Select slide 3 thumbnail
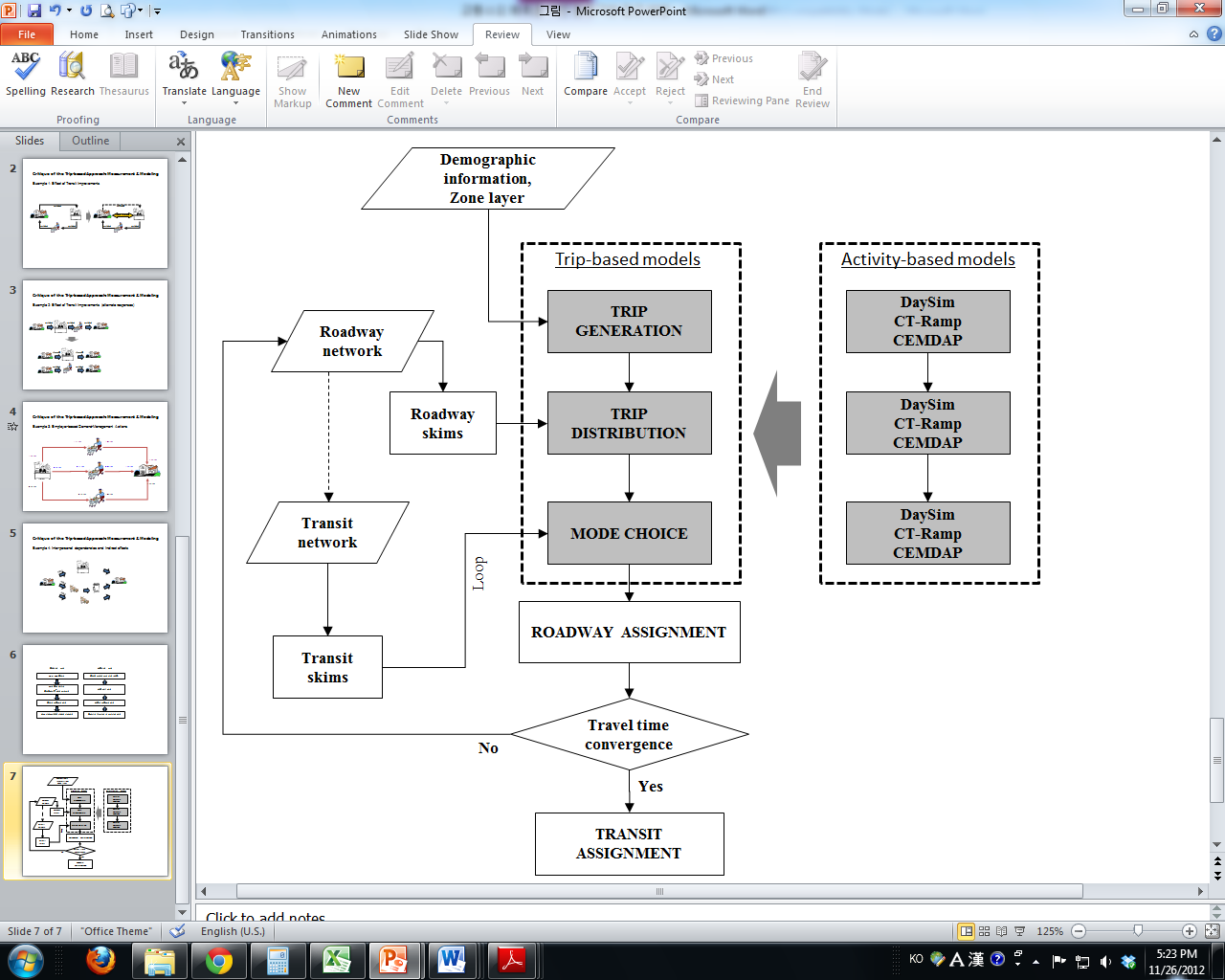The height and width of the screenshot is (980, 1225). coord(95,335)
